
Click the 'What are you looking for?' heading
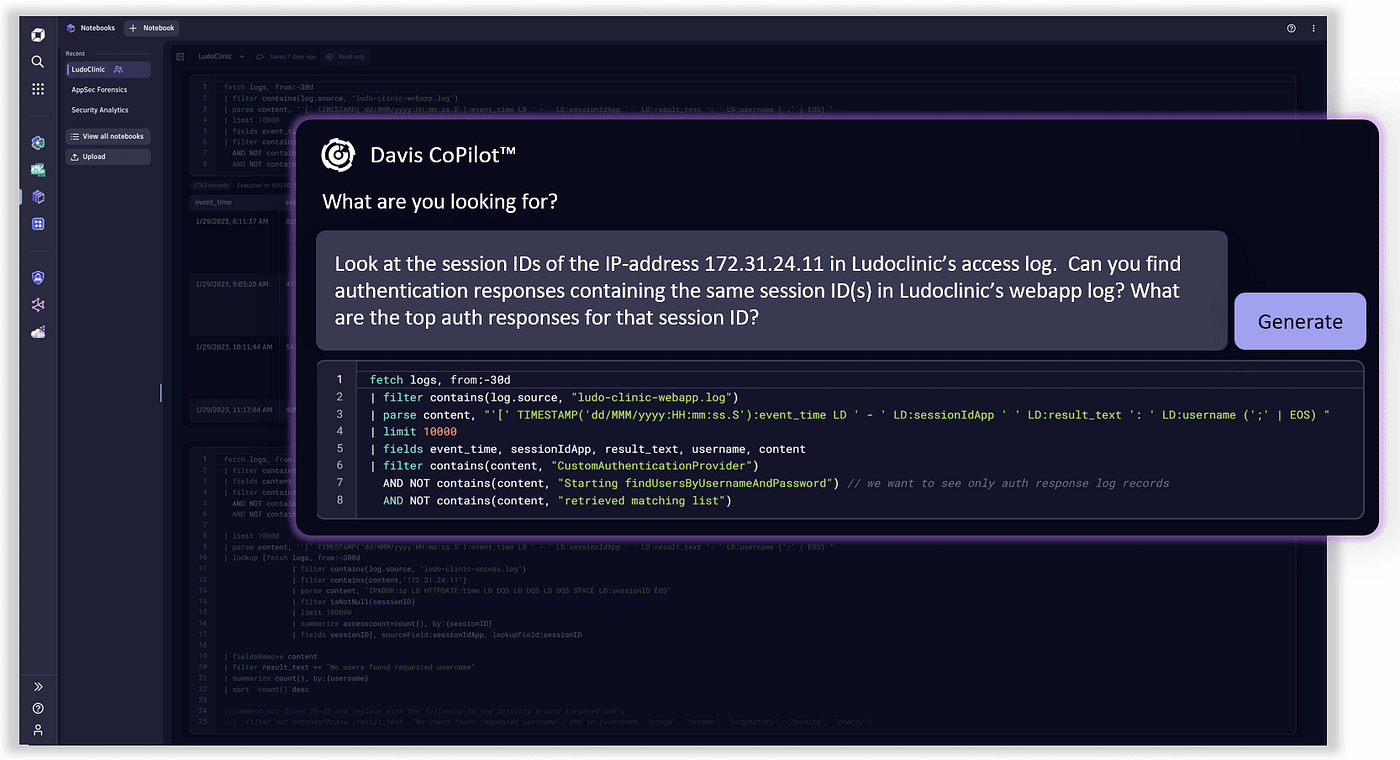pos(440,202)
